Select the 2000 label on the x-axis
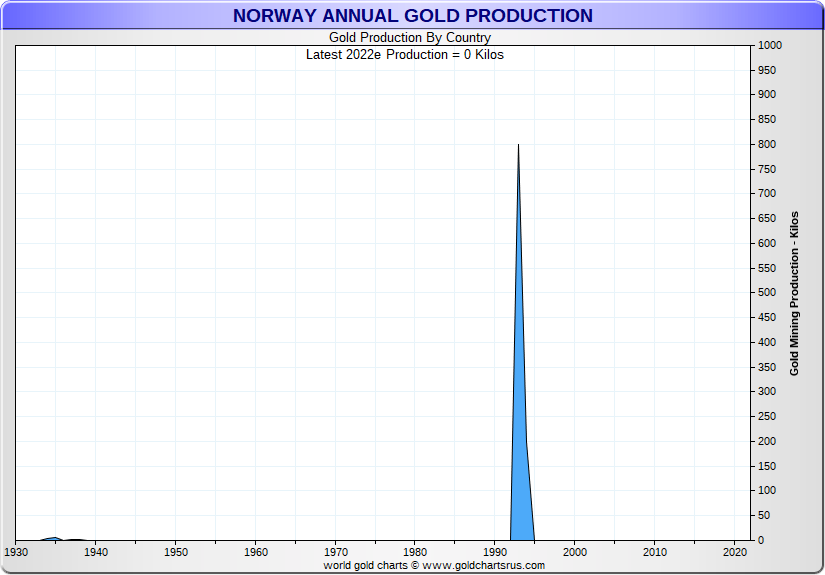Image resolution: width=825 pixels, height=575 pixels. pyautogui.click(x=575, y=552)
